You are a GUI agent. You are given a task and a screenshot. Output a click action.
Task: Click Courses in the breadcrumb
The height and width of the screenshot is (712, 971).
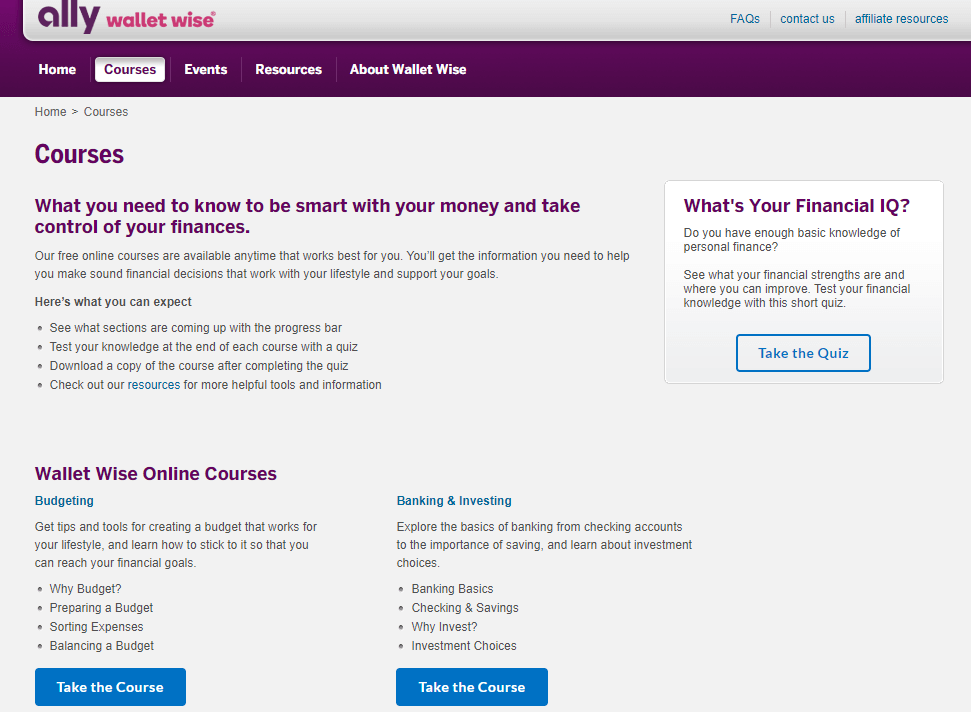[x=105, y=111]
